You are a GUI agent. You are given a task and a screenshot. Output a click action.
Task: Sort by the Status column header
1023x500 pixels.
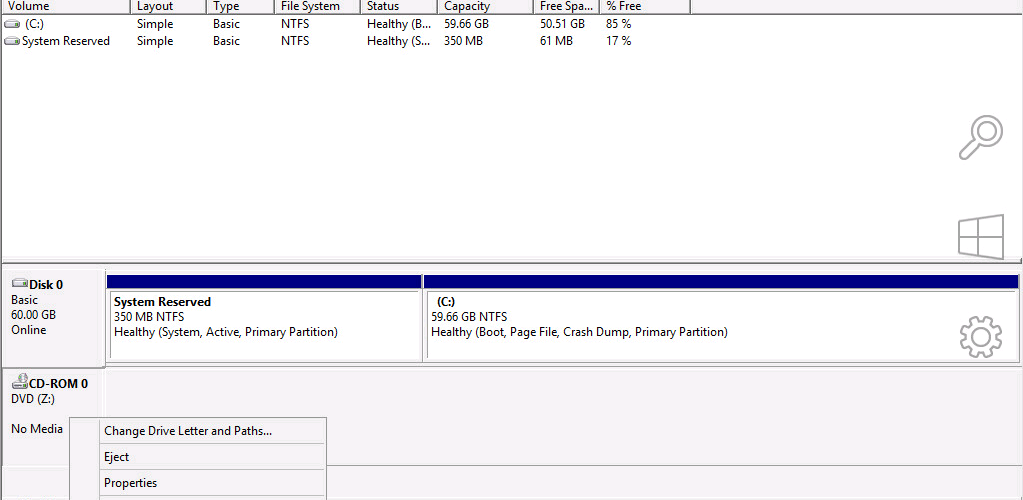tap(398, 7)
